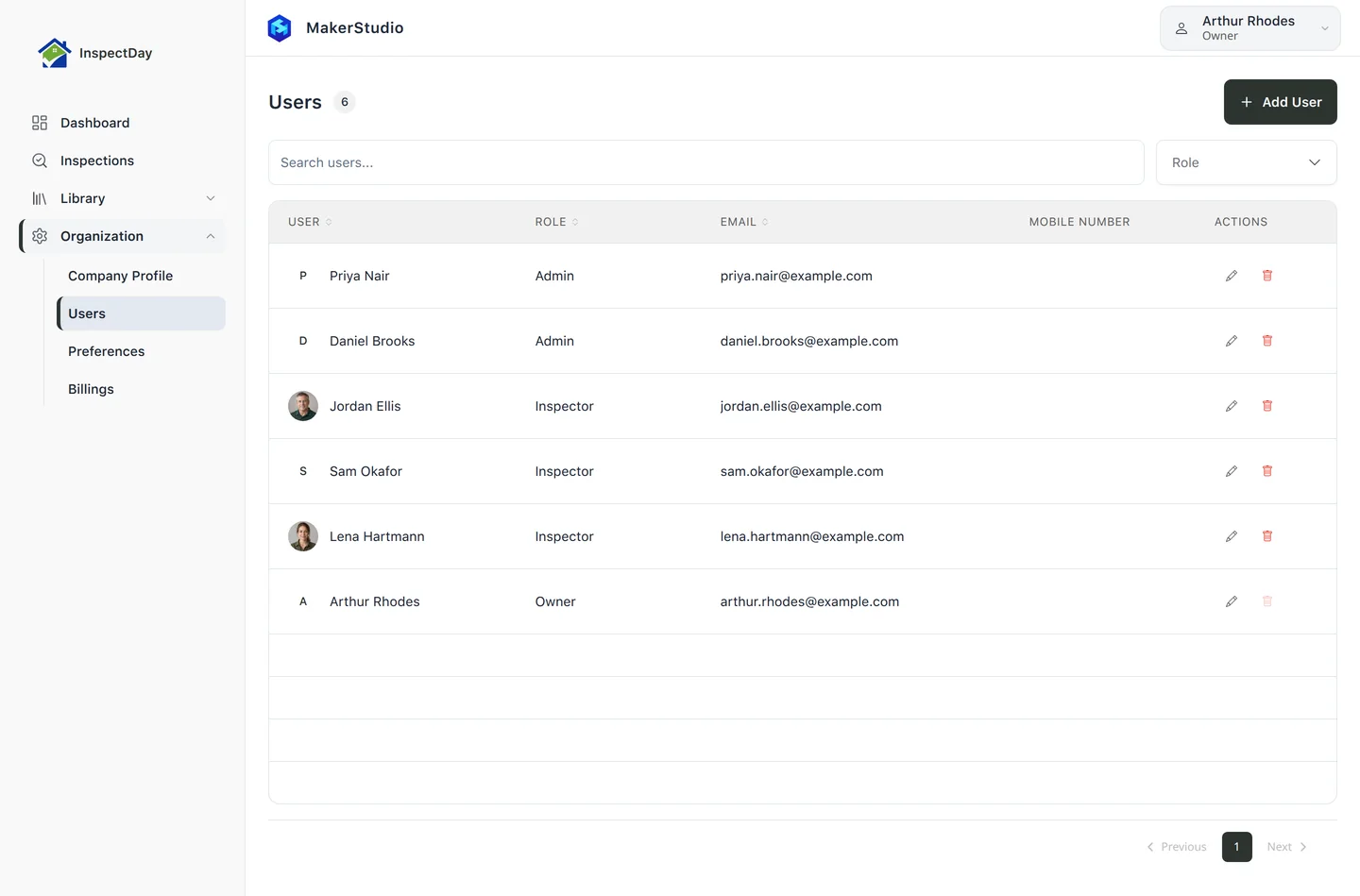Open the Billings submenu item
Image resolution: width=1360 pixels, height=896 pixels.
coord(141,389)
